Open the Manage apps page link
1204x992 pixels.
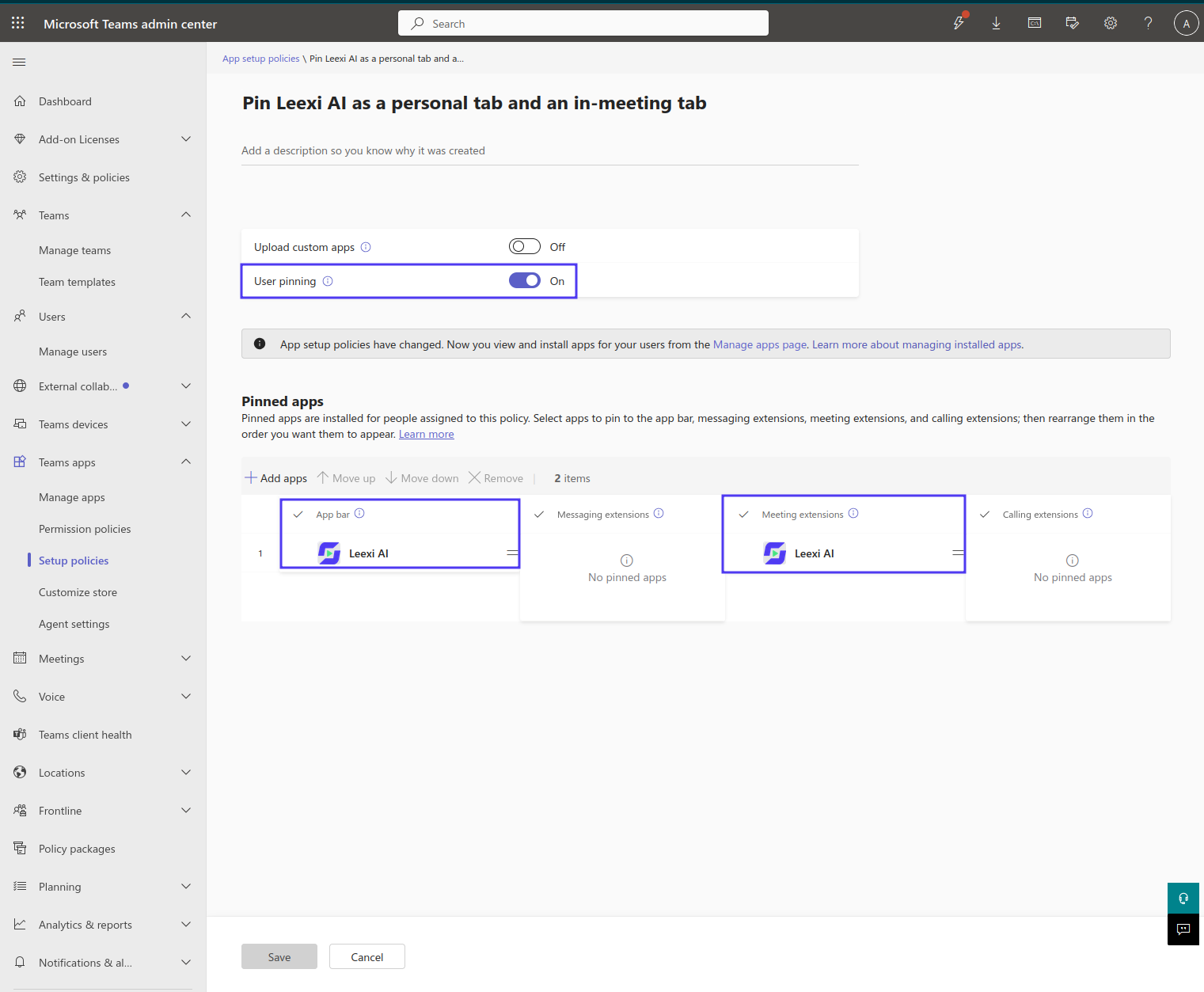760,344
